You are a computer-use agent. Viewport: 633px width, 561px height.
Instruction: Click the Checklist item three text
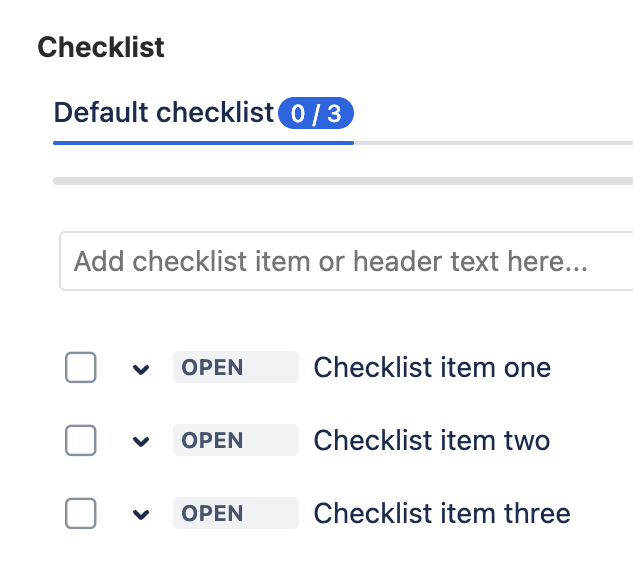click(442, 513)
